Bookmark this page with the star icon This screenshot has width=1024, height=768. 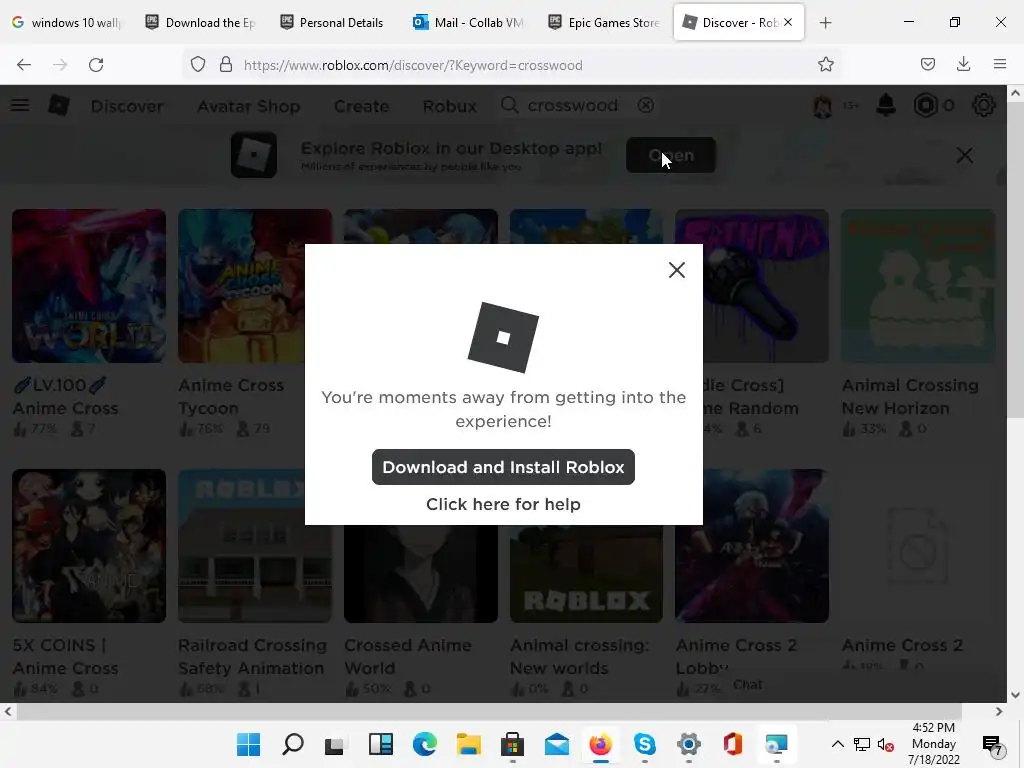point(825,65)
